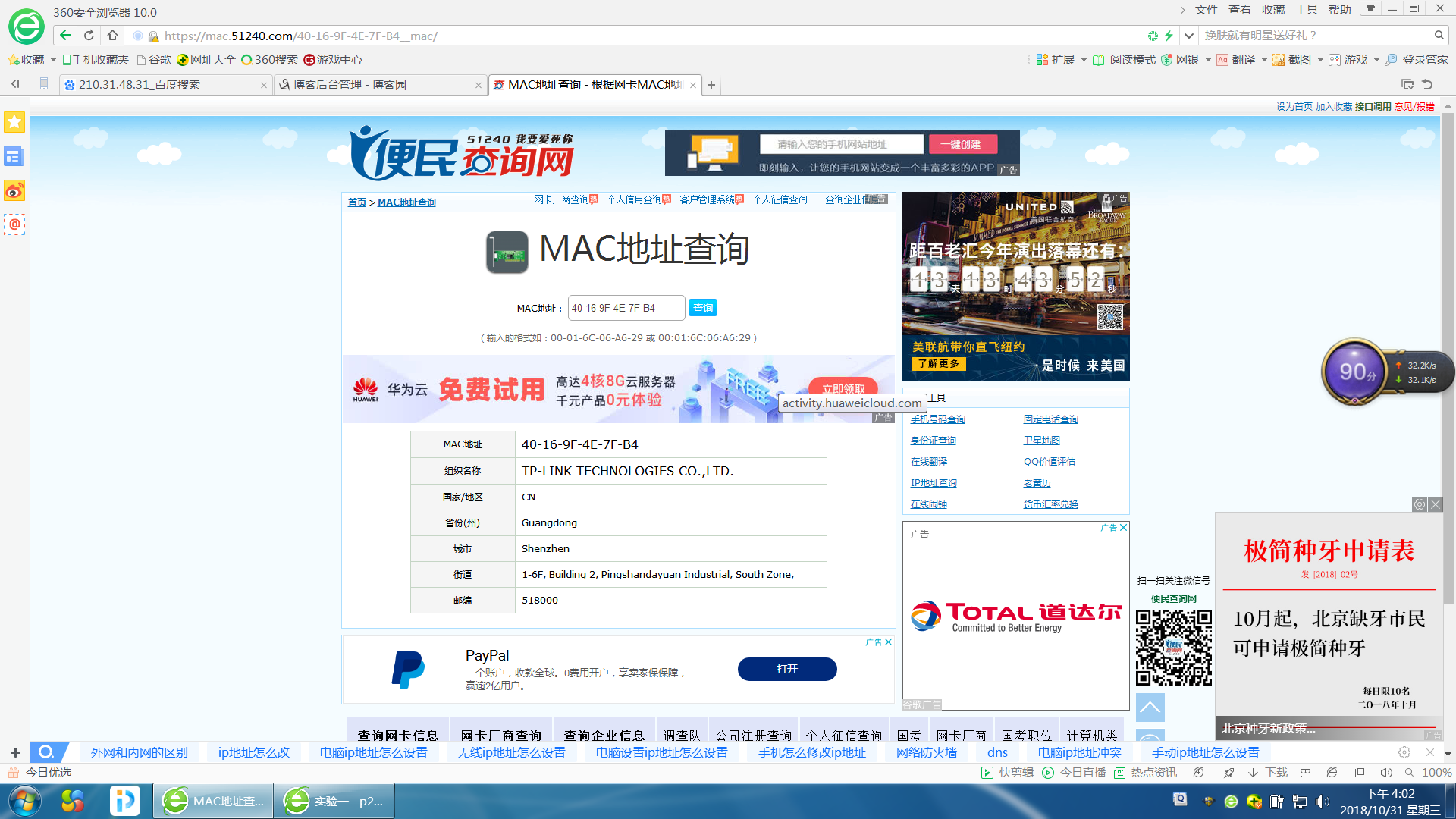Click the back-to-top arrow icon
This screenshot has width=1456, height=819.
pos(1150,708)
